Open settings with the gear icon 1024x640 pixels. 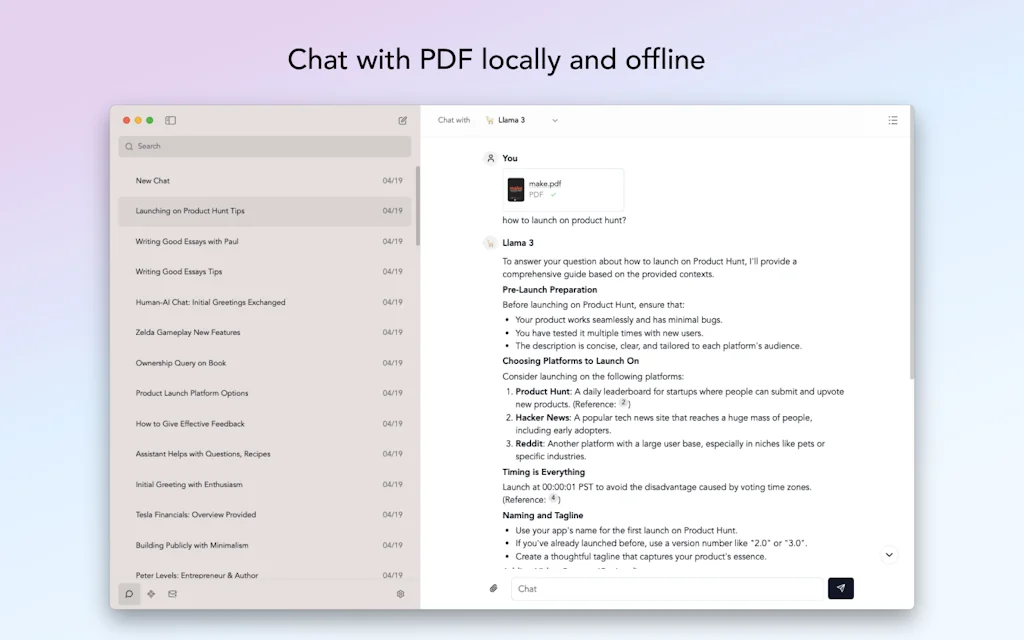[399, 593]
